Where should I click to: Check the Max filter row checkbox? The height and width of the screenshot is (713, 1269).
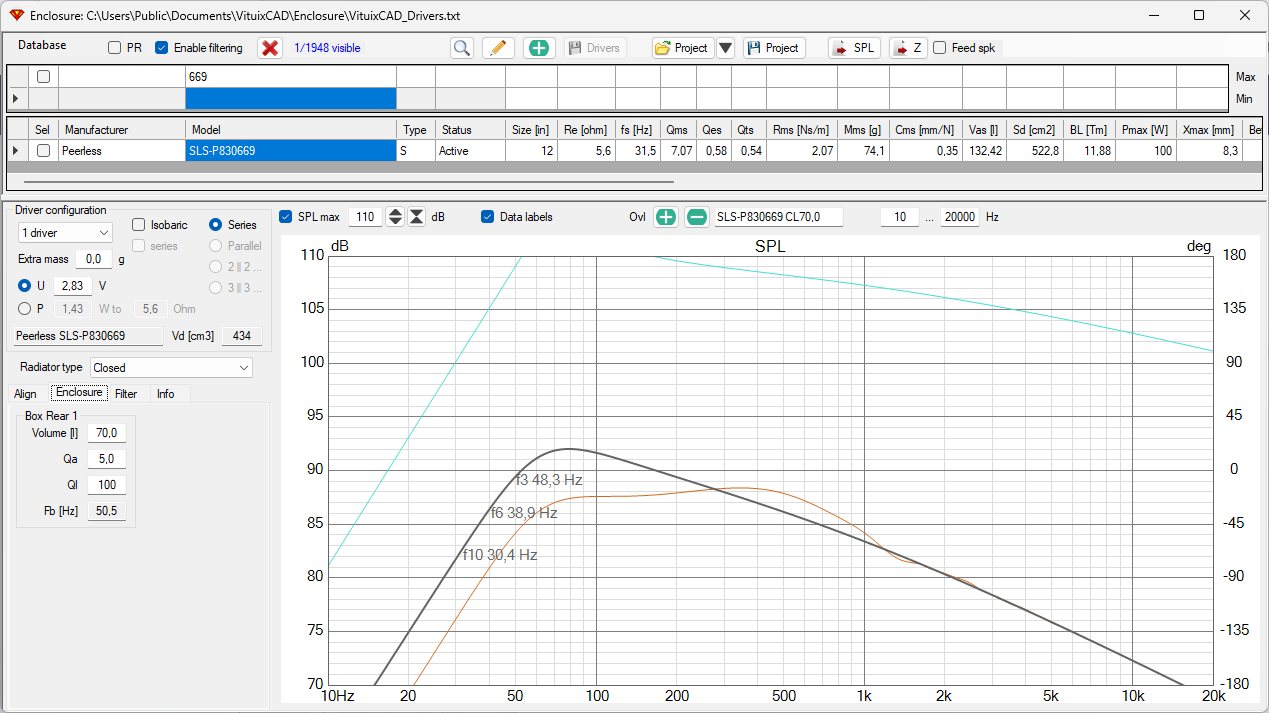tap(44, 77)
